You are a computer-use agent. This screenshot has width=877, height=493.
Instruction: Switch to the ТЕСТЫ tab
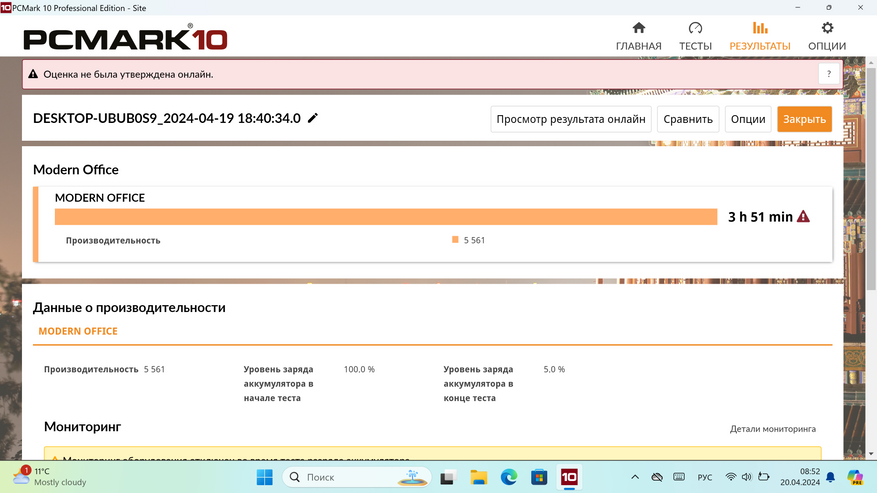695,36
